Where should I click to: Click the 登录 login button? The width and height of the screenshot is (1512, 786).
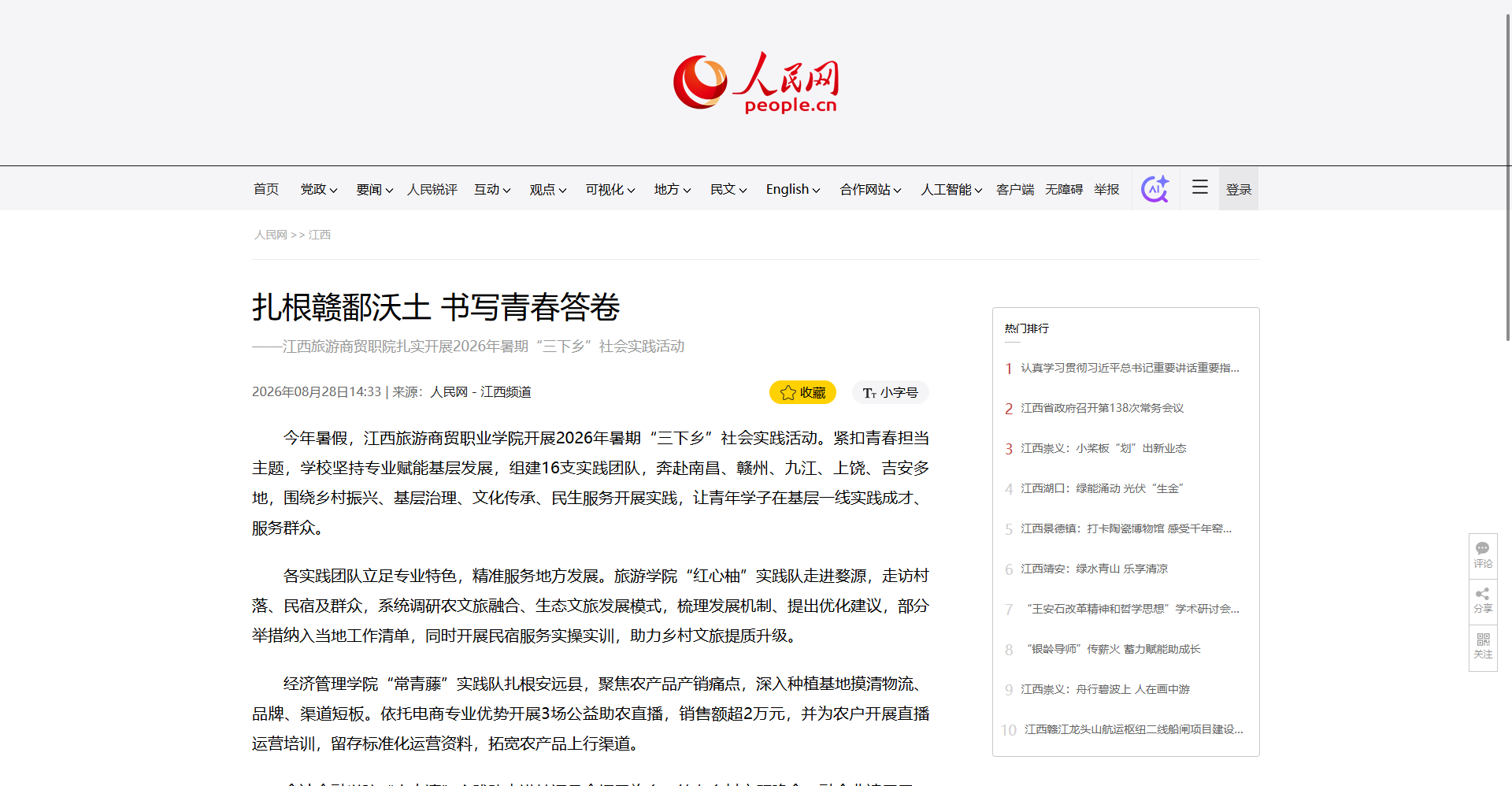1239,189
